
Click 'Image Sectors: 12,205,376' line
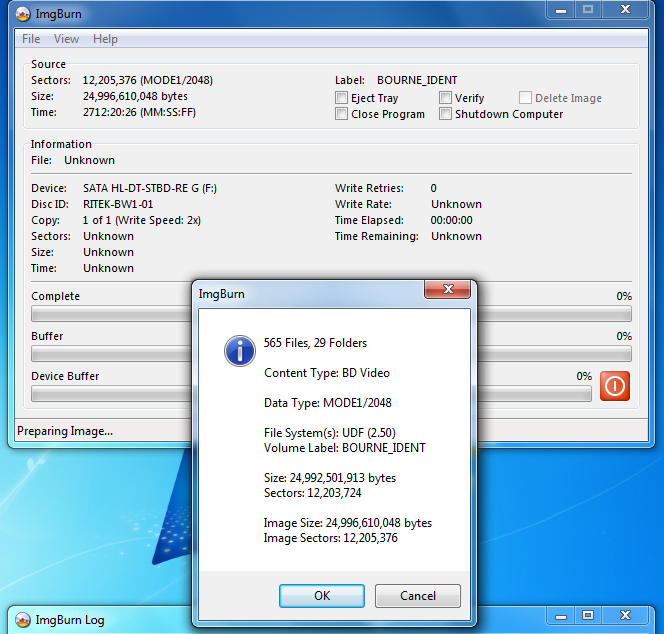click(x=331, y=538)
